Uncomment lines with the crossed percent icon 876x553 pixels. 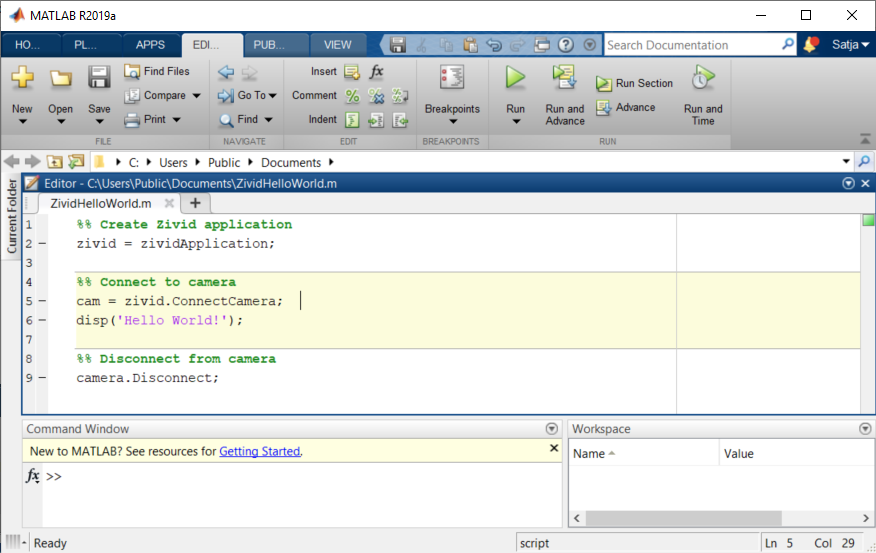(376, 96)
